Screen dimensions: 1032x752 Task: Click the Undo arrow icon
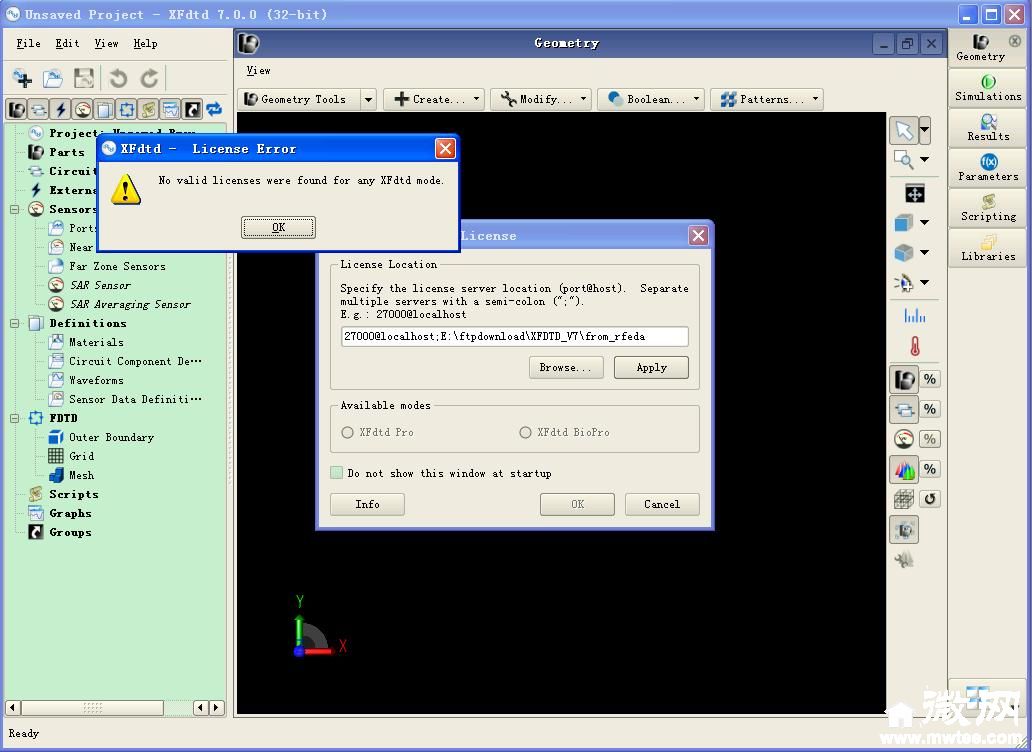point(118,78)
